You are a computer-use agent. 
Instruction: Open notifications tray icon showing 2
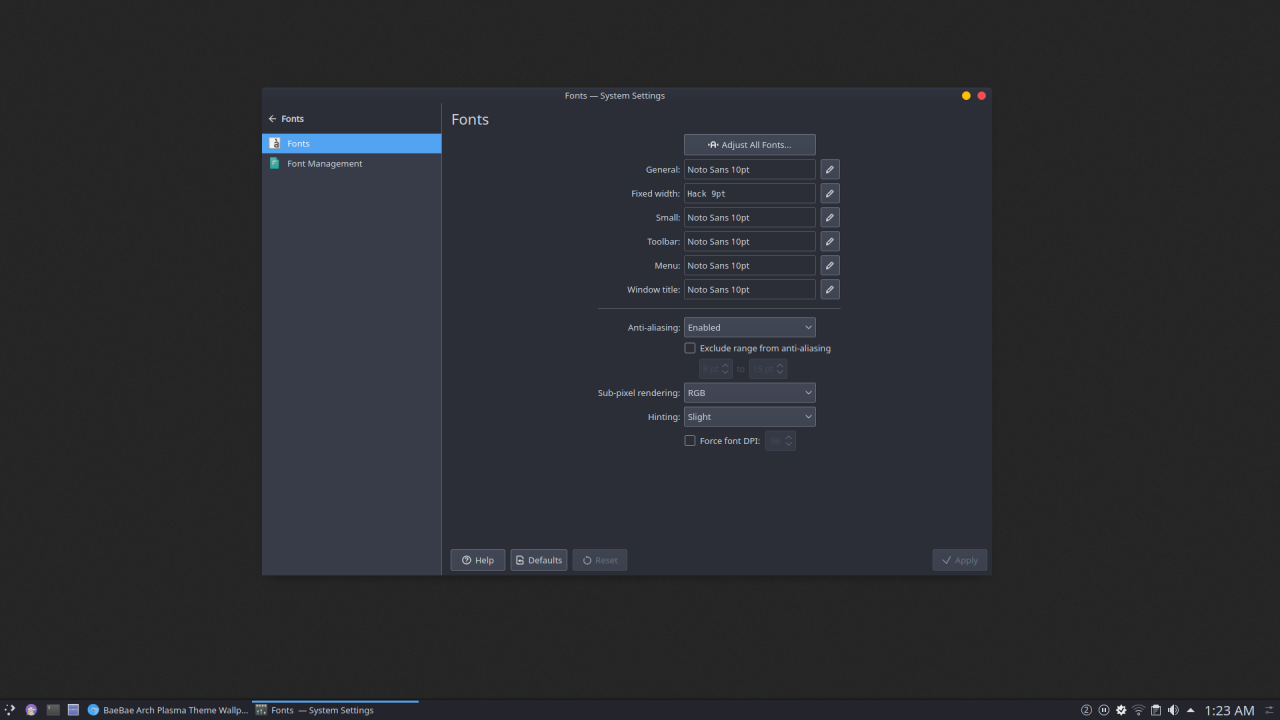(x=1086, y=710)
